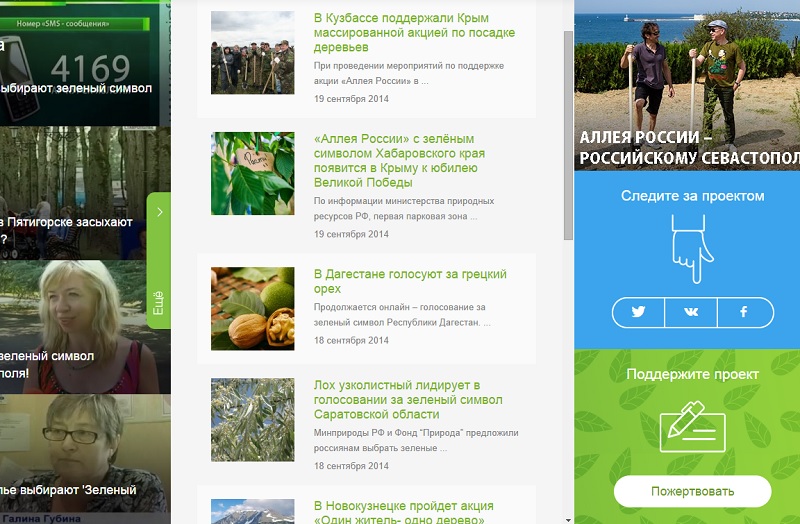Open 'Лох узколистный лидирует в голосовании' article
The height and width of the screenshot is (524, 800).
tap(408, 400)
